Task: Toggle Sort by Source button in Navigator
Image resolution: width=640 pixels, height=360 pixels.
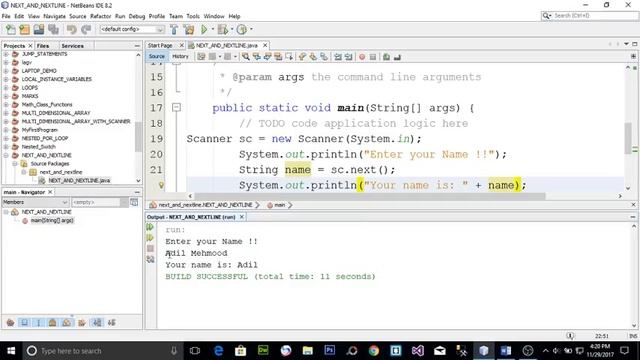Action: pos(111,323)
